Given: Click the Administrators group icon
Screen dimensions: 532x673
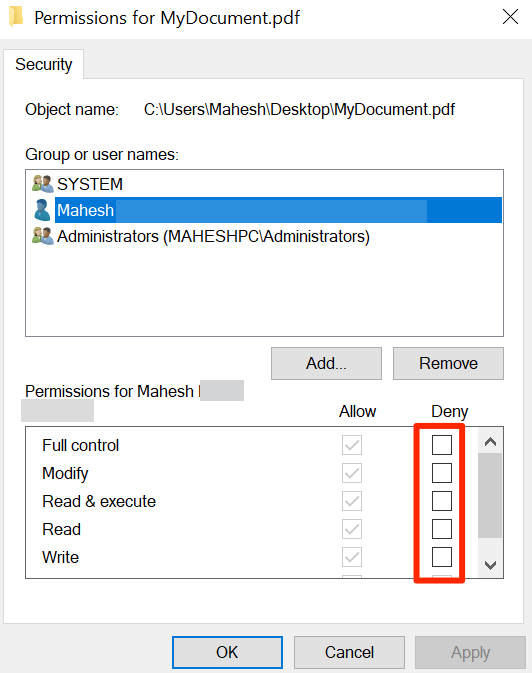Looking at the screenshot, I should (42, 236).
